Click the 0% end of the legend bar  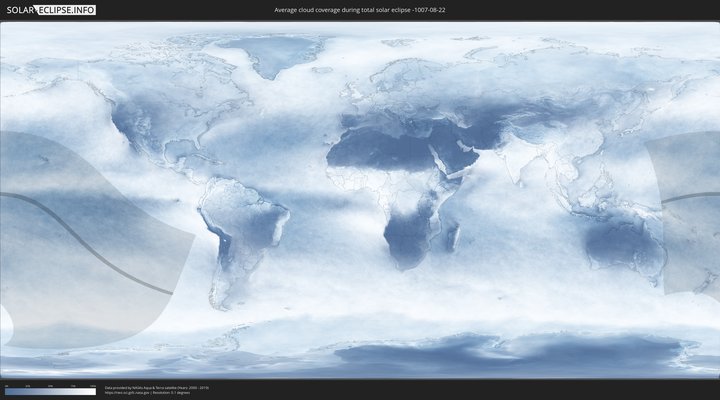(x=6, y=392)
